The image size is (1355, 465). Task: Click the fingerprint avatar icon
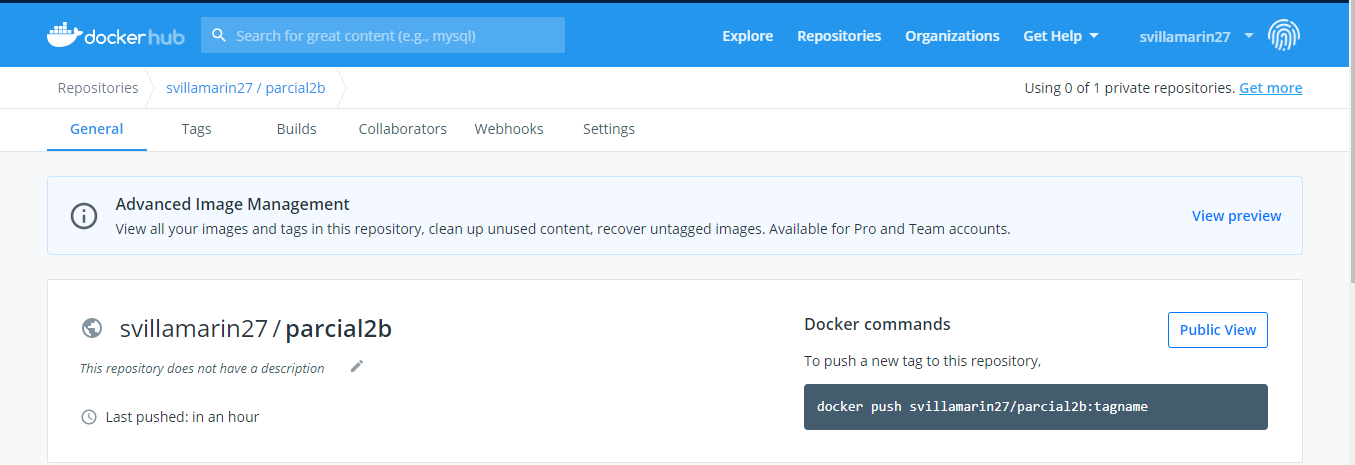(x=1284, y=35)
